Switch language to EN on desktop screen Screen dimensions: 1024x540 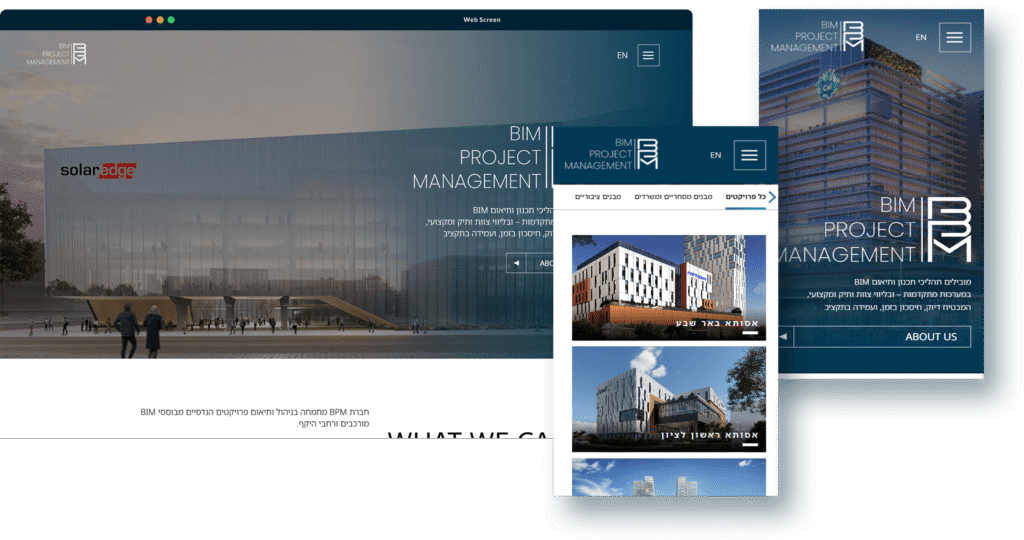(622, 56)
